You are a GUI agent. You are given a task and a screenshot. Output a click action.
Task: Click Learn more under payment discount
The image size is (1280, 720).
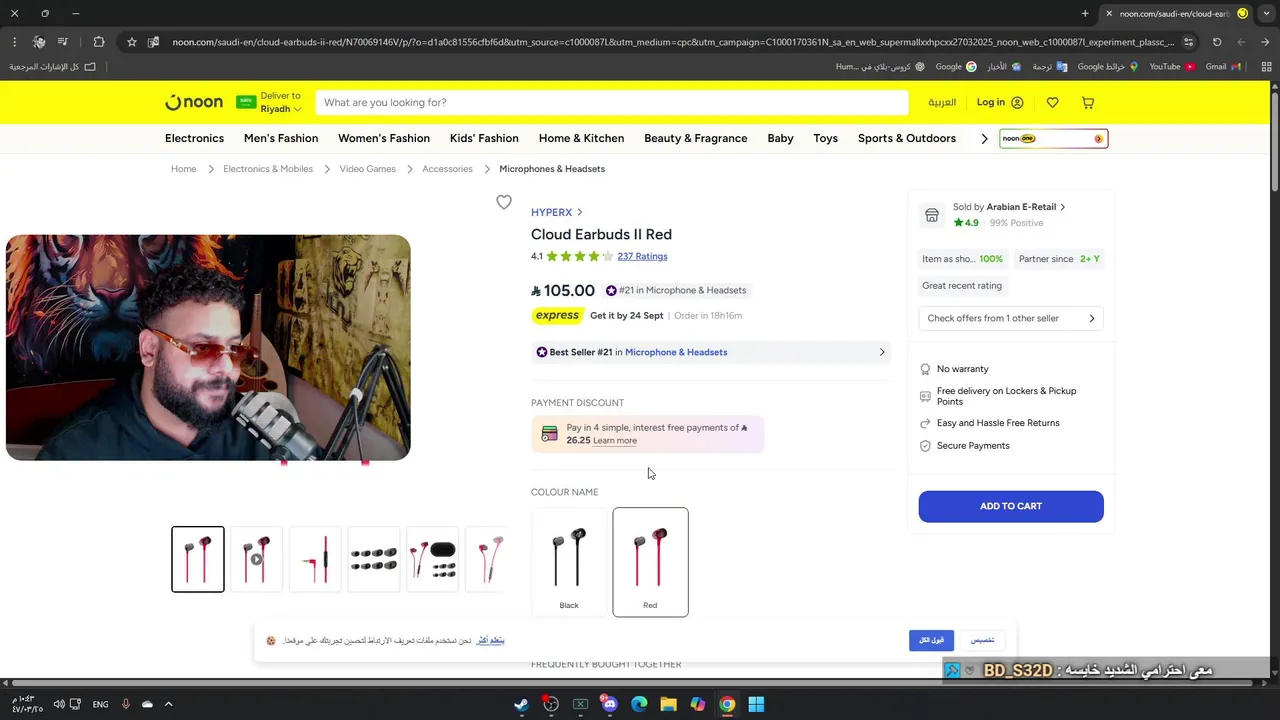[x=615, y=440]
